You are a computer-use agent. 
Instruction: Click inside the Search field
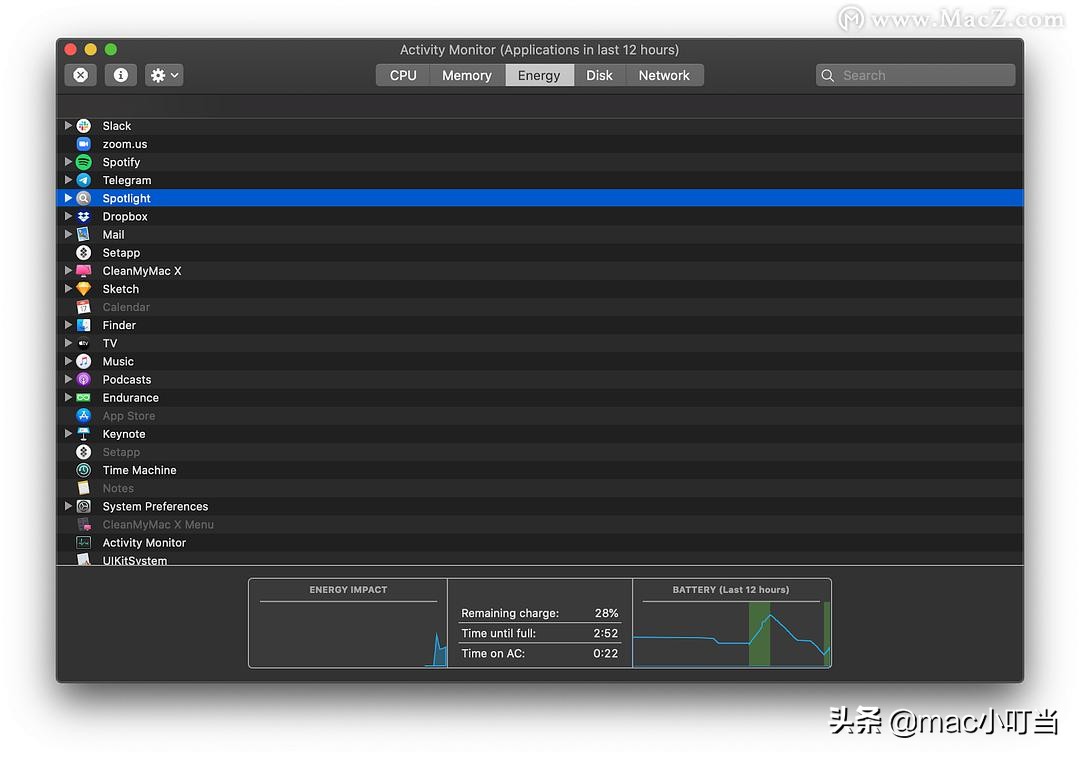[913, 75]
